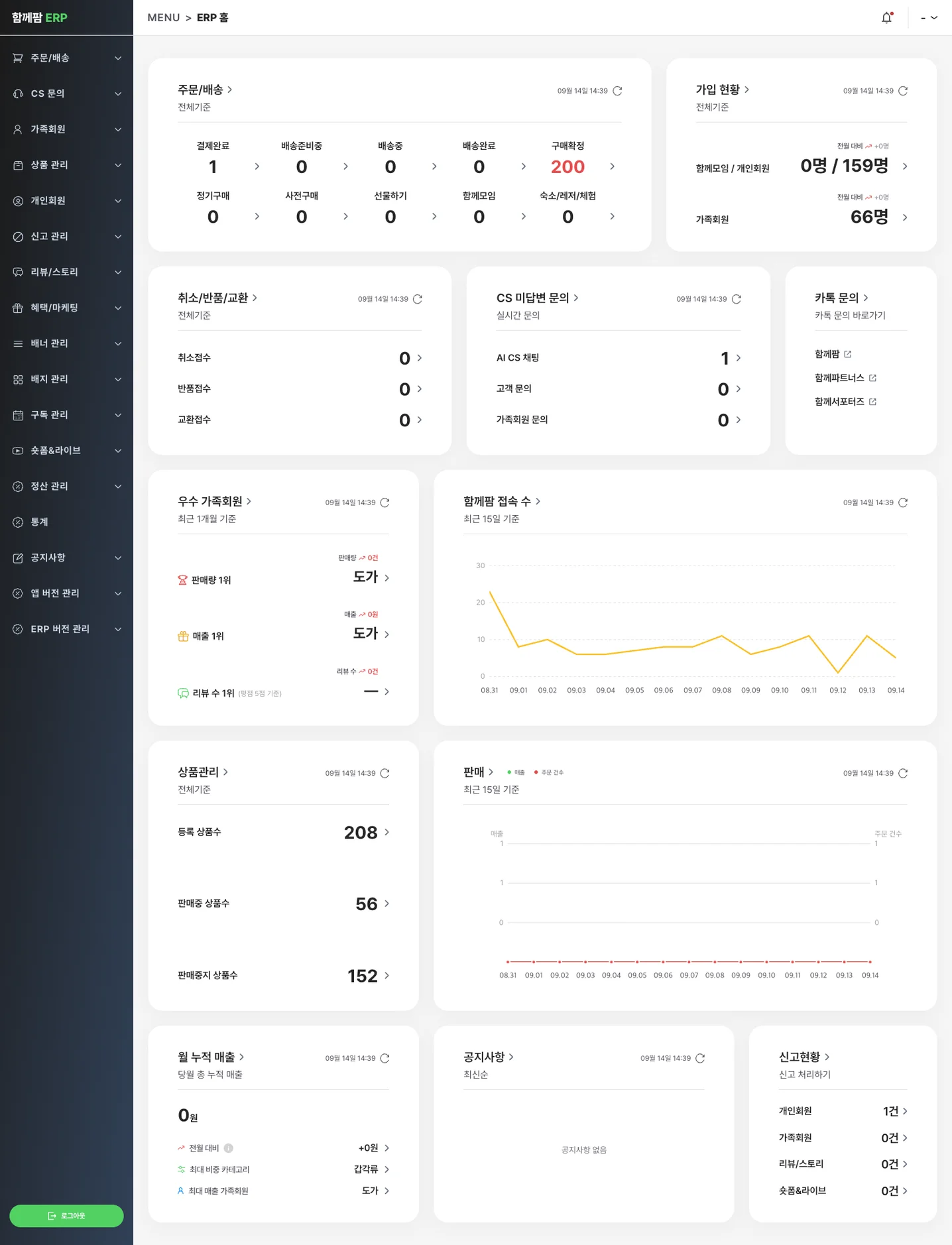Open 등록 상품수 208 row

click(284, 833)
